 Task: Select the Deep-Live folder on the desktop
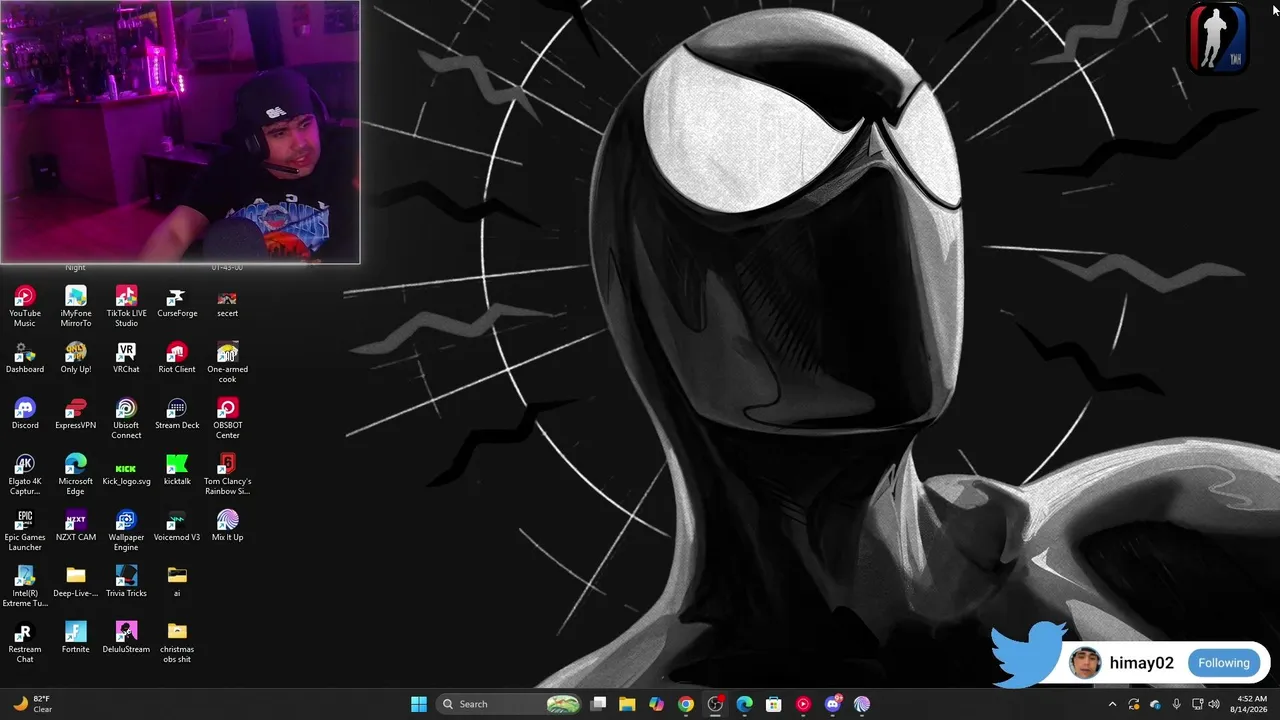pos(76,582)
